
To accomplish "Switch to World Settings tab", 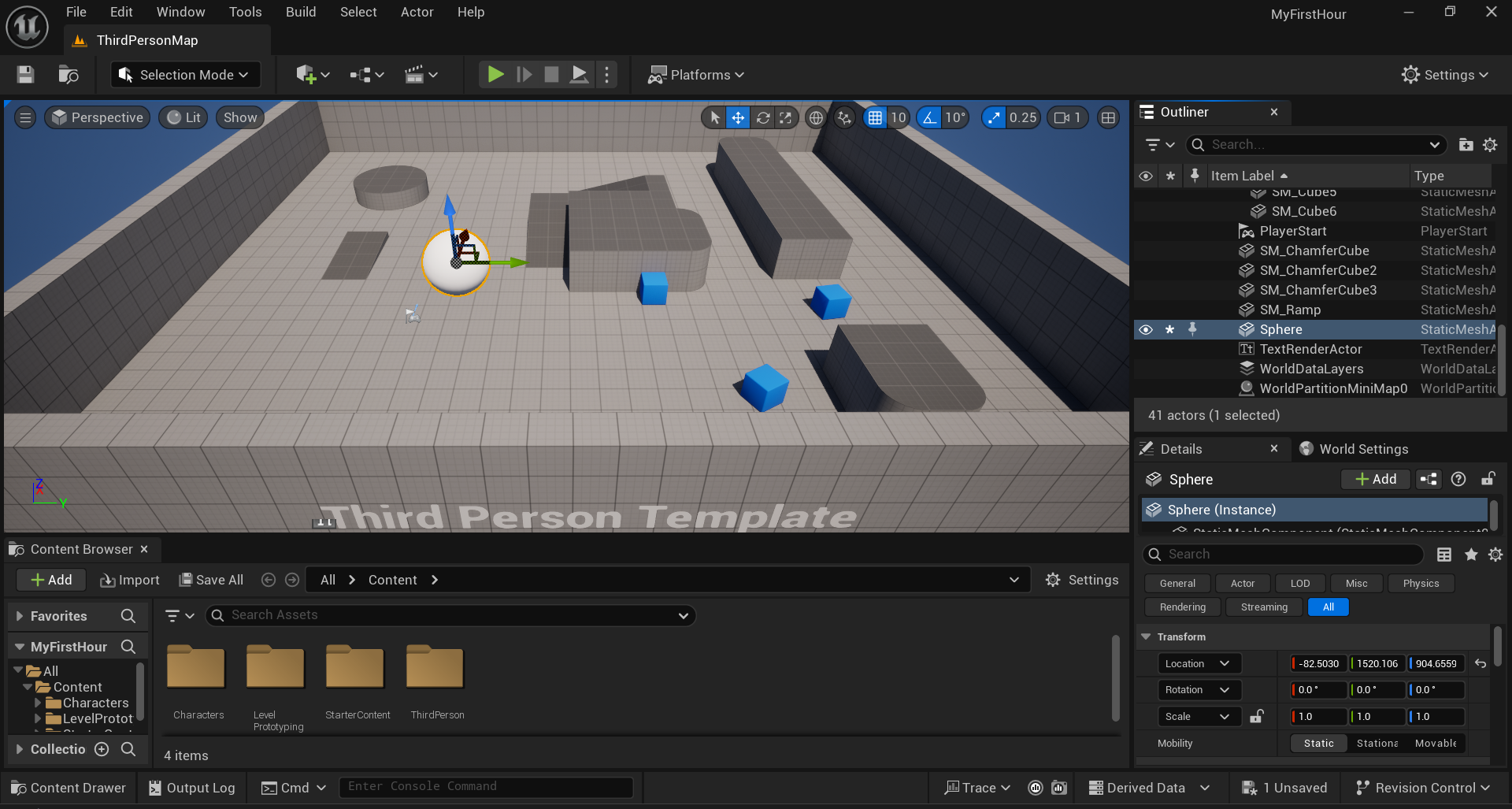I will click(x=1354, y=449).
